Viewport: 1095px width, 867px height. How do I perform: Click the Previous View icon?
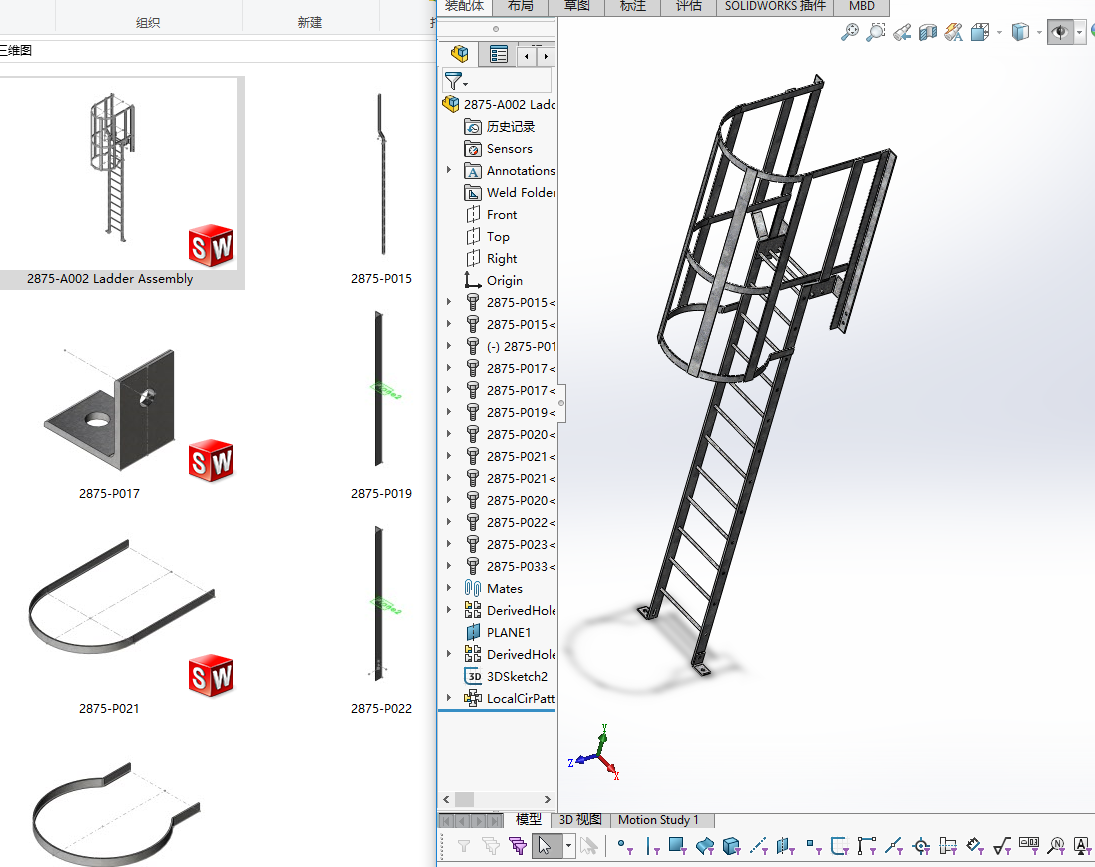[x=902, y=33]
